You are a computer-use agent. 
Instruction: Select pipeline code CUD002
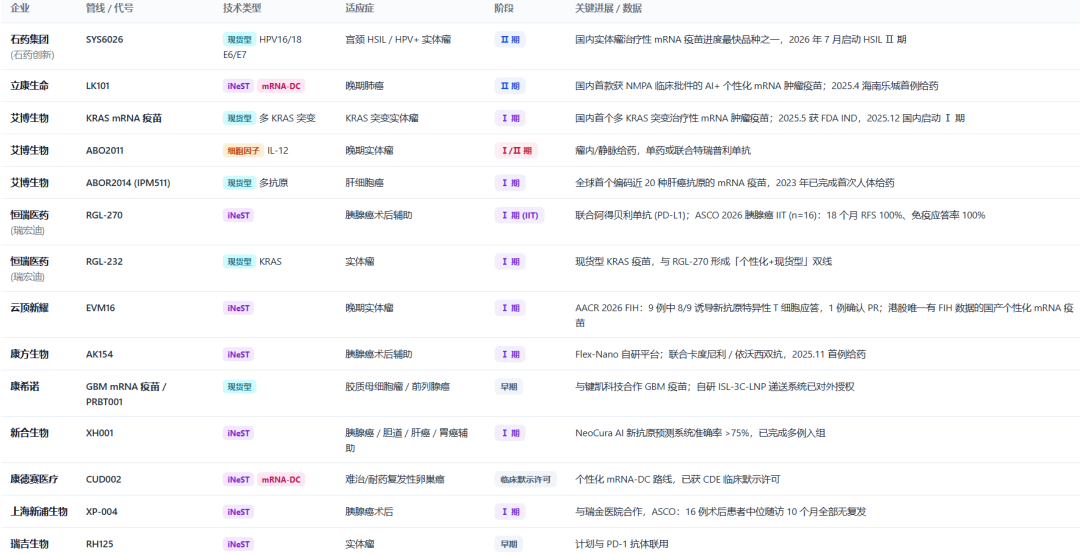pos(103,480)
